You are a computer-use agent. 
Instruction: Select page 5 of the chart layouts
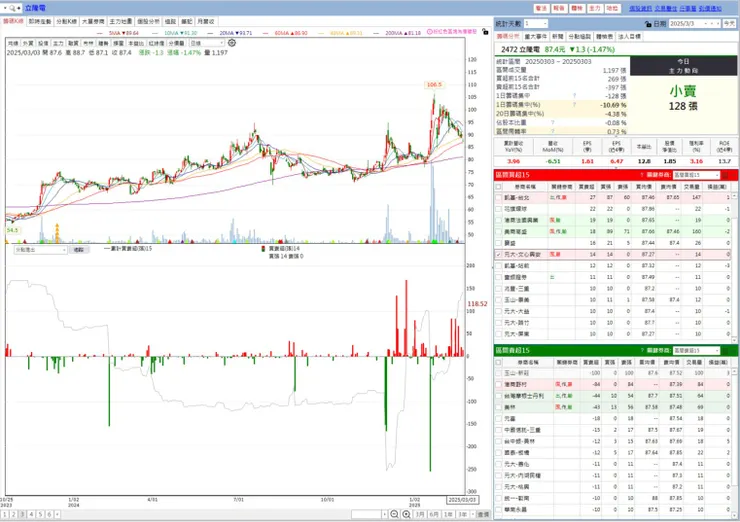coord(41,514)
